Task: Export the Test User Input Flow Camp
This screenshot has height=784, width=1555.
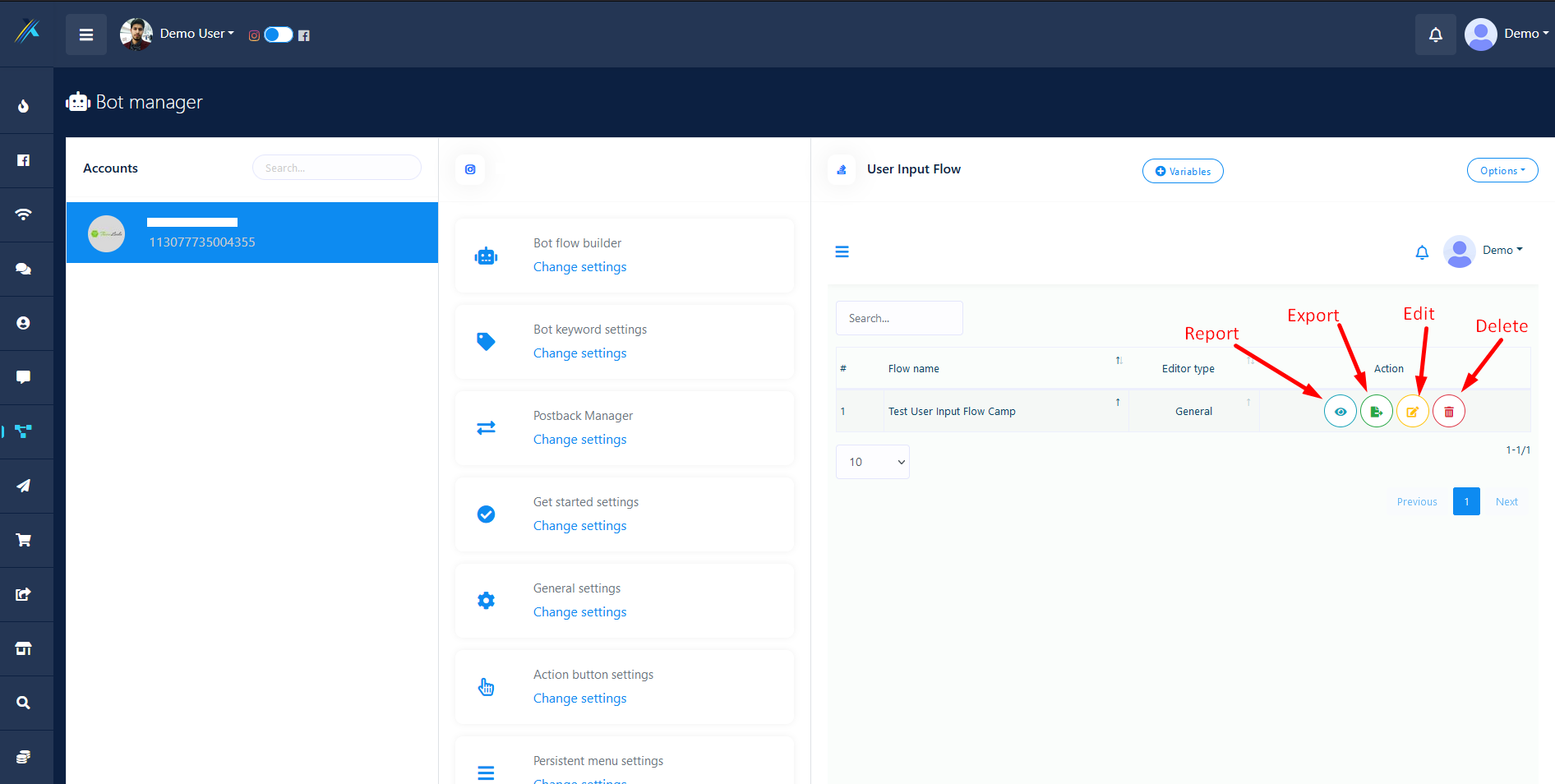Action: coord(1377,412)
